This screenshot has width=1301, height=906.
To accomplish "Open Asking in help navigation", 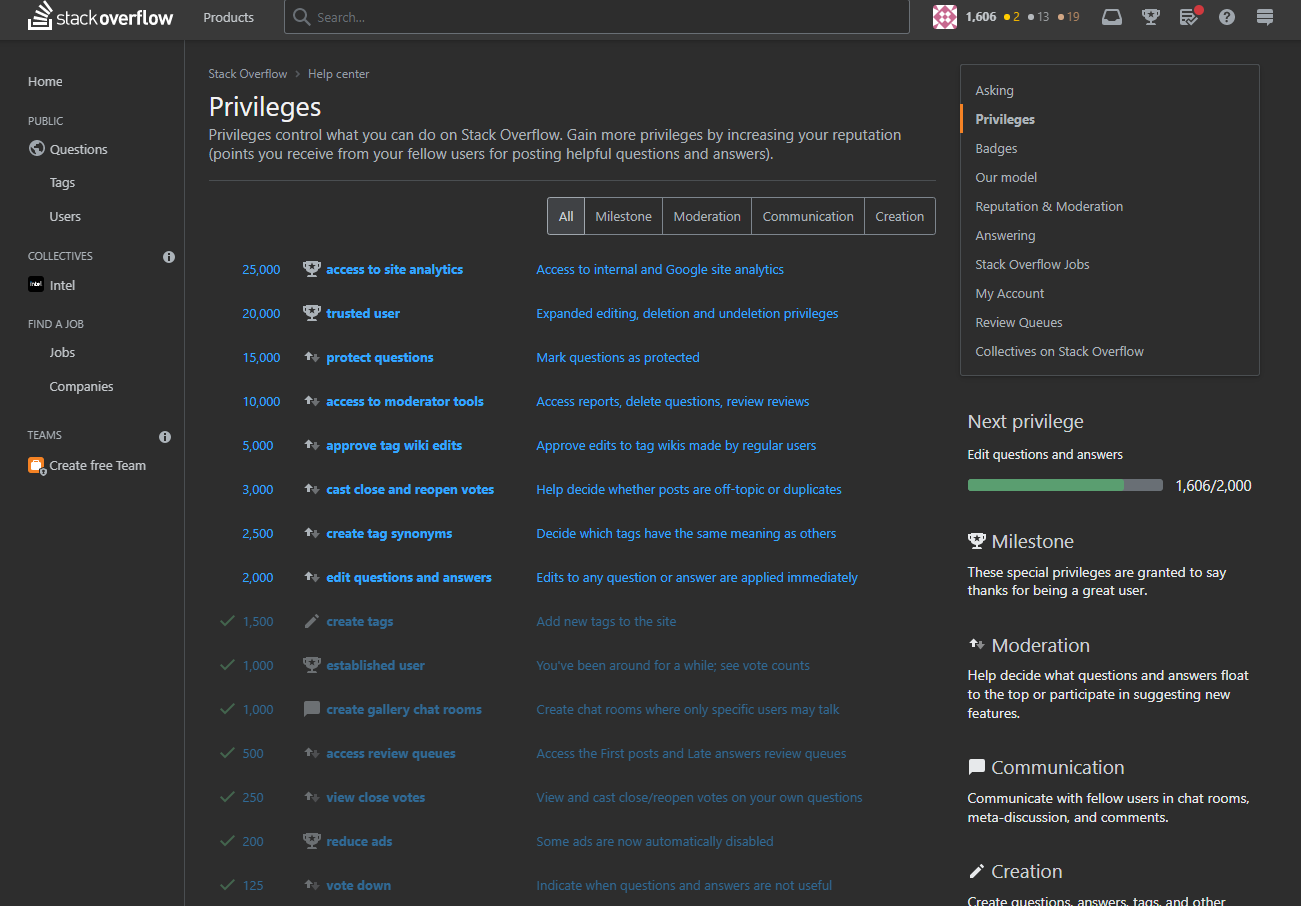I will [x=994, y=90].
